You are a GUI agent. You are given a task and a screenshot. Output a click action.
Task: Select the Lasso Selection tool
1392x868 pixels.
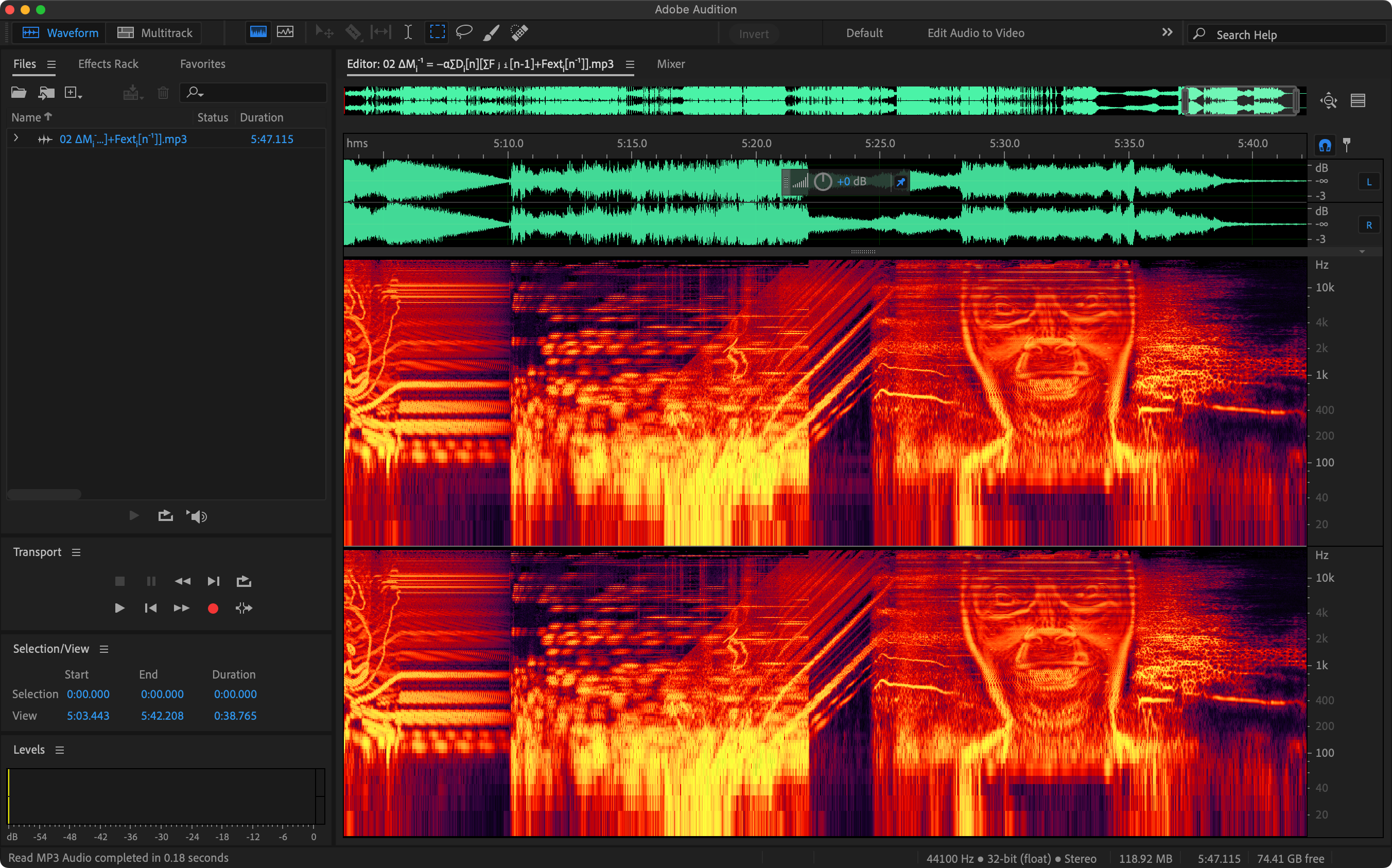click(x=464, y=32)
